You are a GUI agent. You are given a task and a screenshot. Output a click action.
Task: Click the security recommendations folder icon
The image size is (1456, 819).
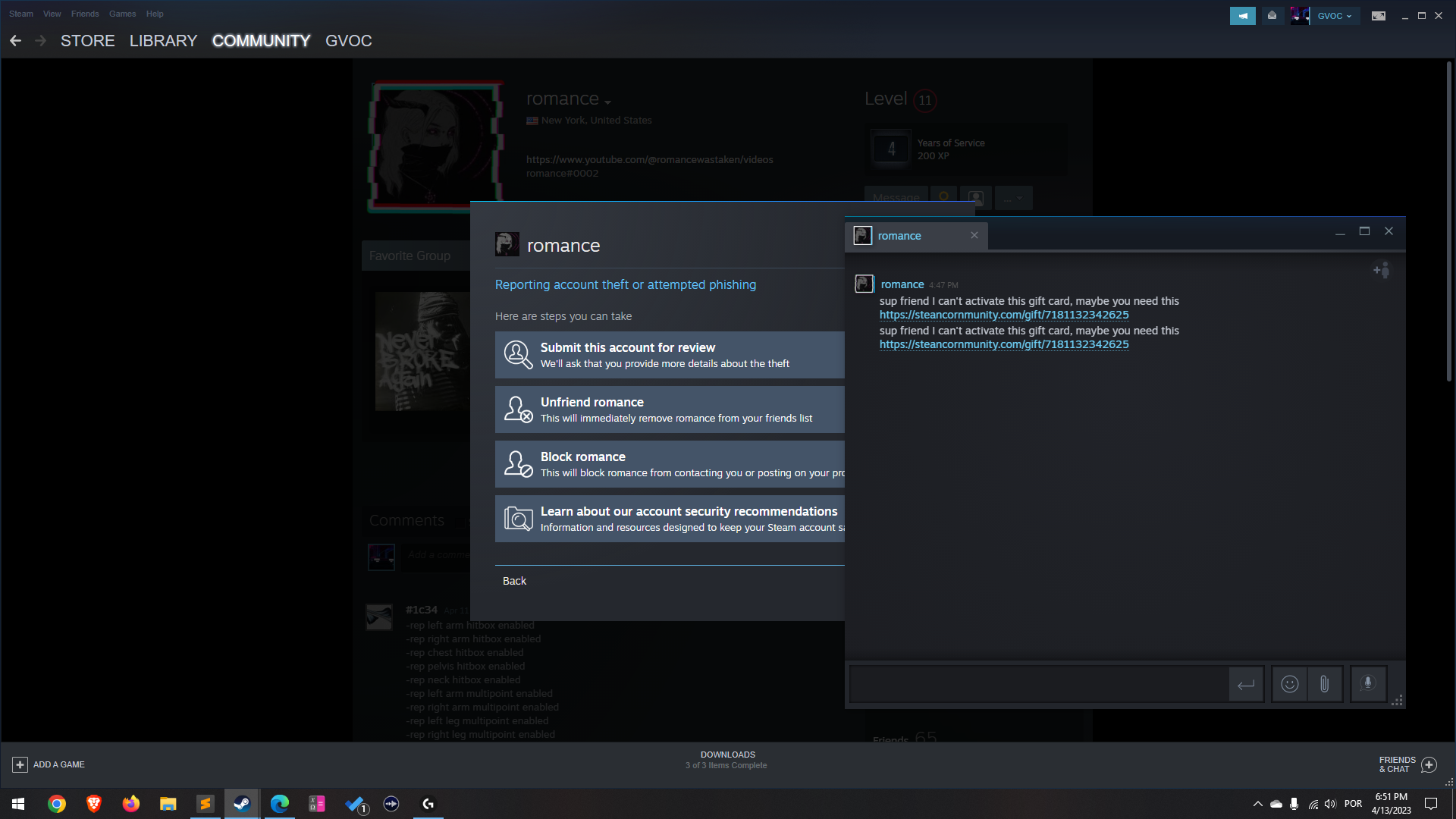tap(519, 519)
